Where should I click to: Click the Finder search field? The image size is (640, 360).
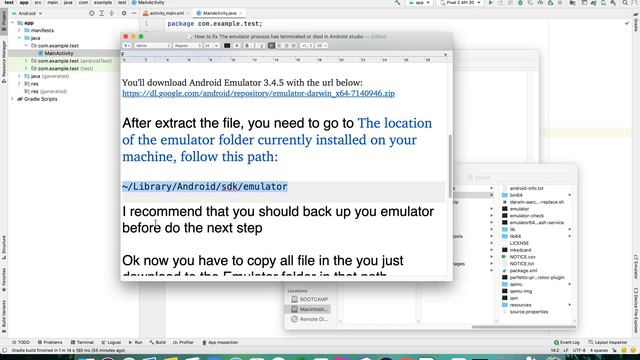[x=520, y=178]
